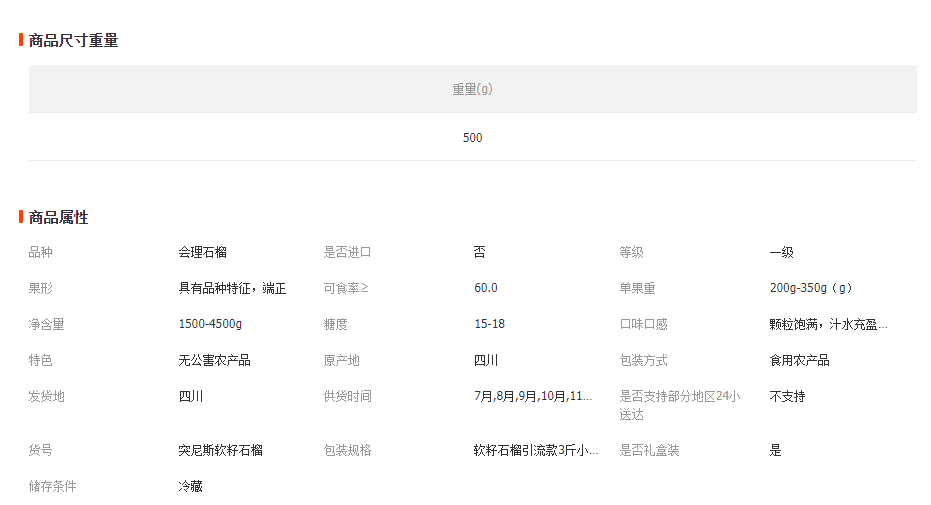Select the 60.0 edible rate value
This screenshot has height=505, width=931.
click(x=485, y=288)
